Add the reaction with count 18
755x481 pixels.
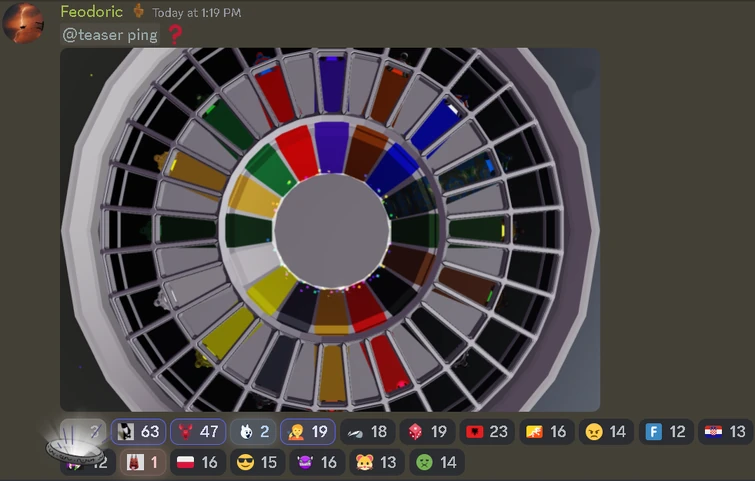click(x=367, y=431)
